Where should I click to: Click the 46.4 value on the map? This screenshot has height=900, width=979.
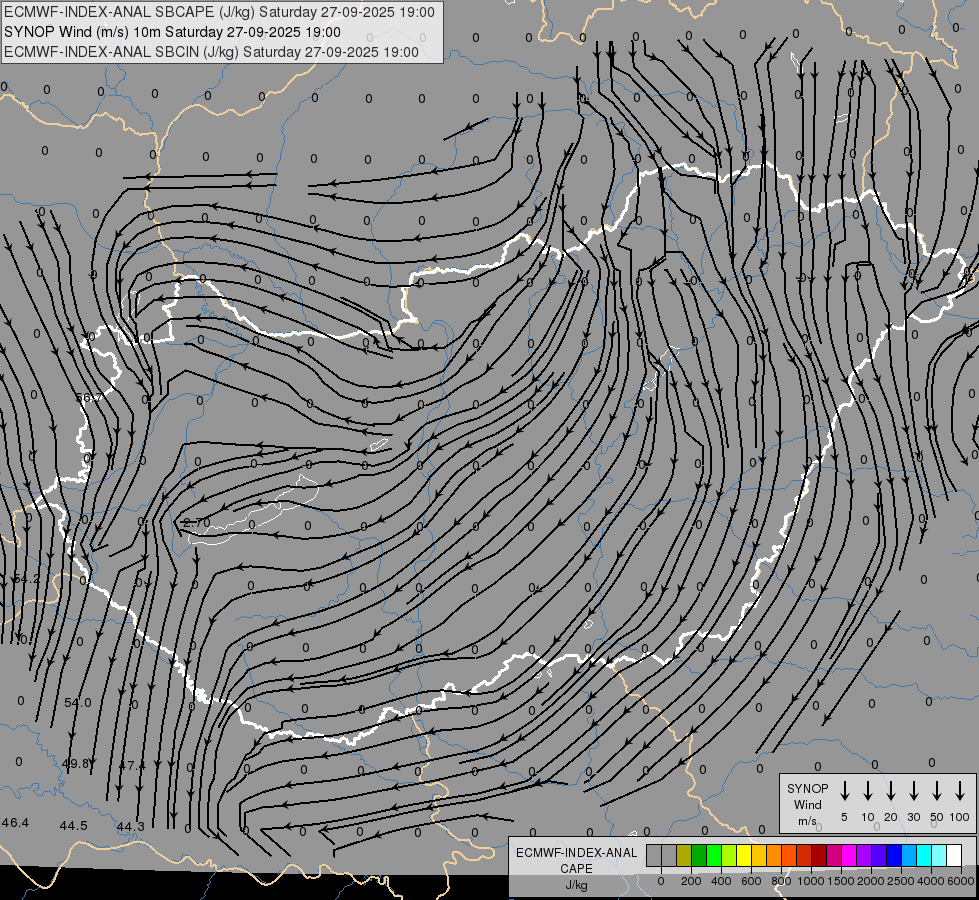(x=15, y=823)
